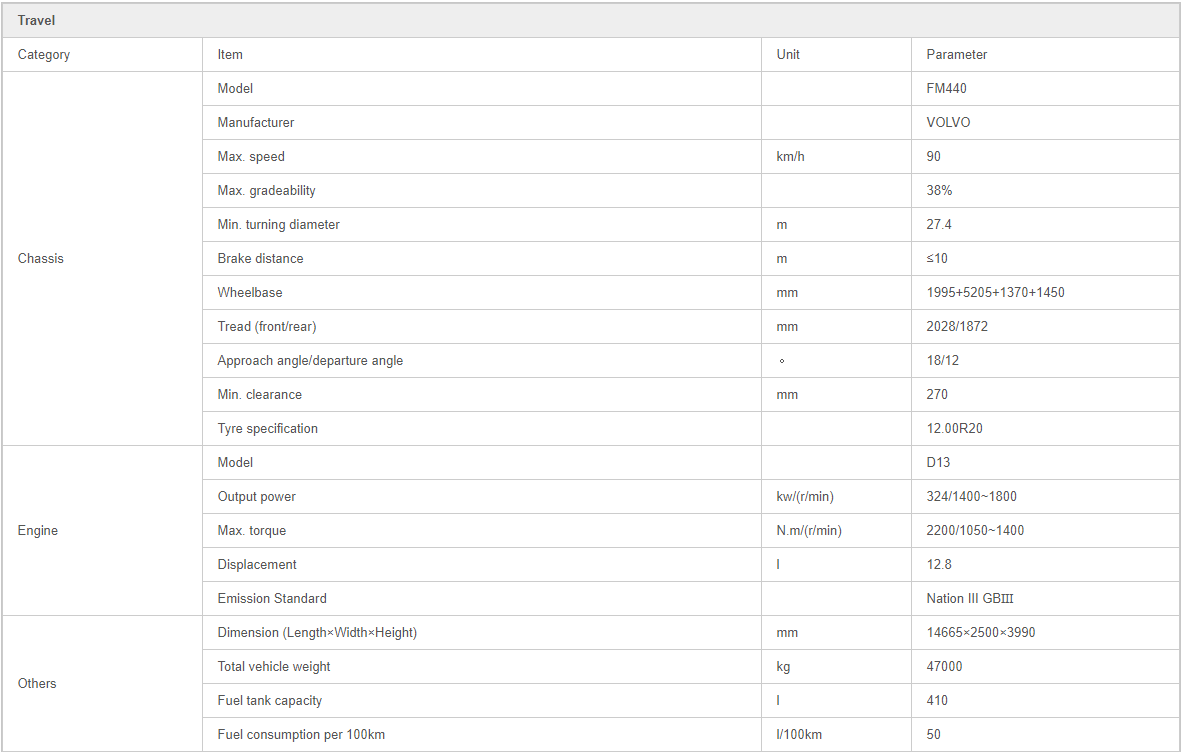Click the FM440 model value
The height and width of the screenshot is (752, 1182).
tap(946, 88)
